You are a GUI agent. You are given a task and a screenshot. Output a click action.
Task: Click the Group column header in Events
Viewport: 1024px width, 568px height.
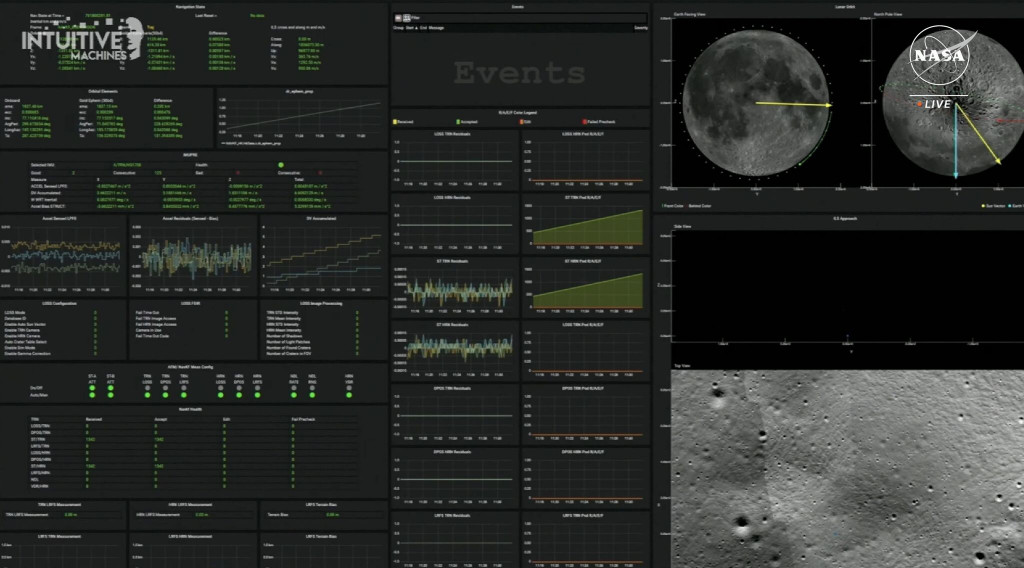pyautogui.click(x=398, y=27)
